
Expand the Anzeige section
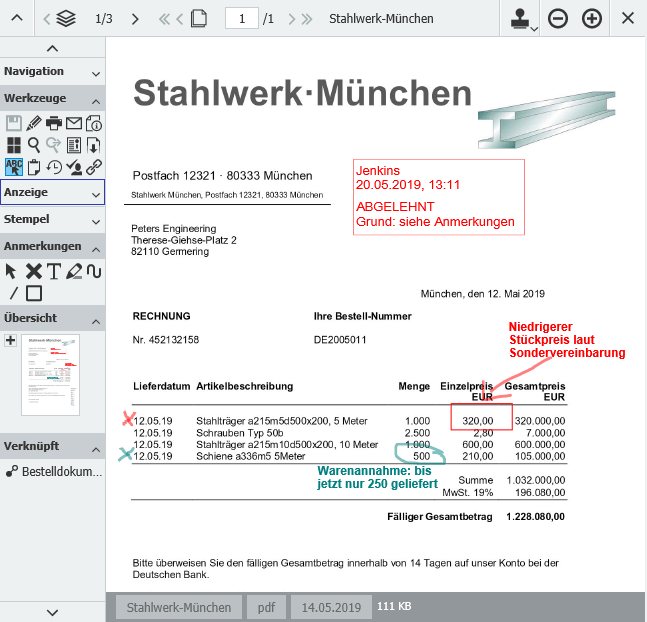coord(52,192)
